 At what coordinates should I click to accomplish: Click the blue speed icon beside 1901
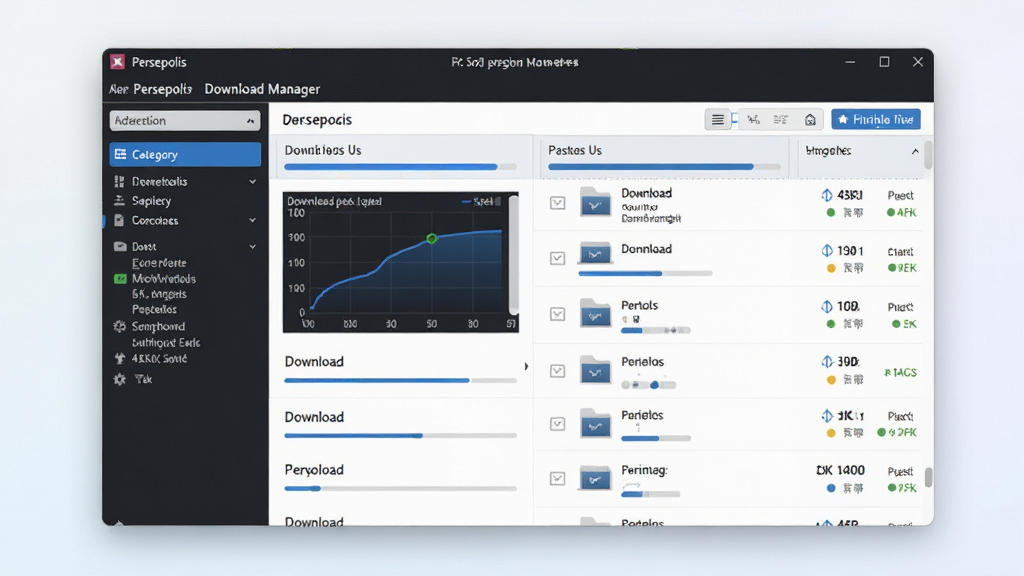(x=827, y=251)
